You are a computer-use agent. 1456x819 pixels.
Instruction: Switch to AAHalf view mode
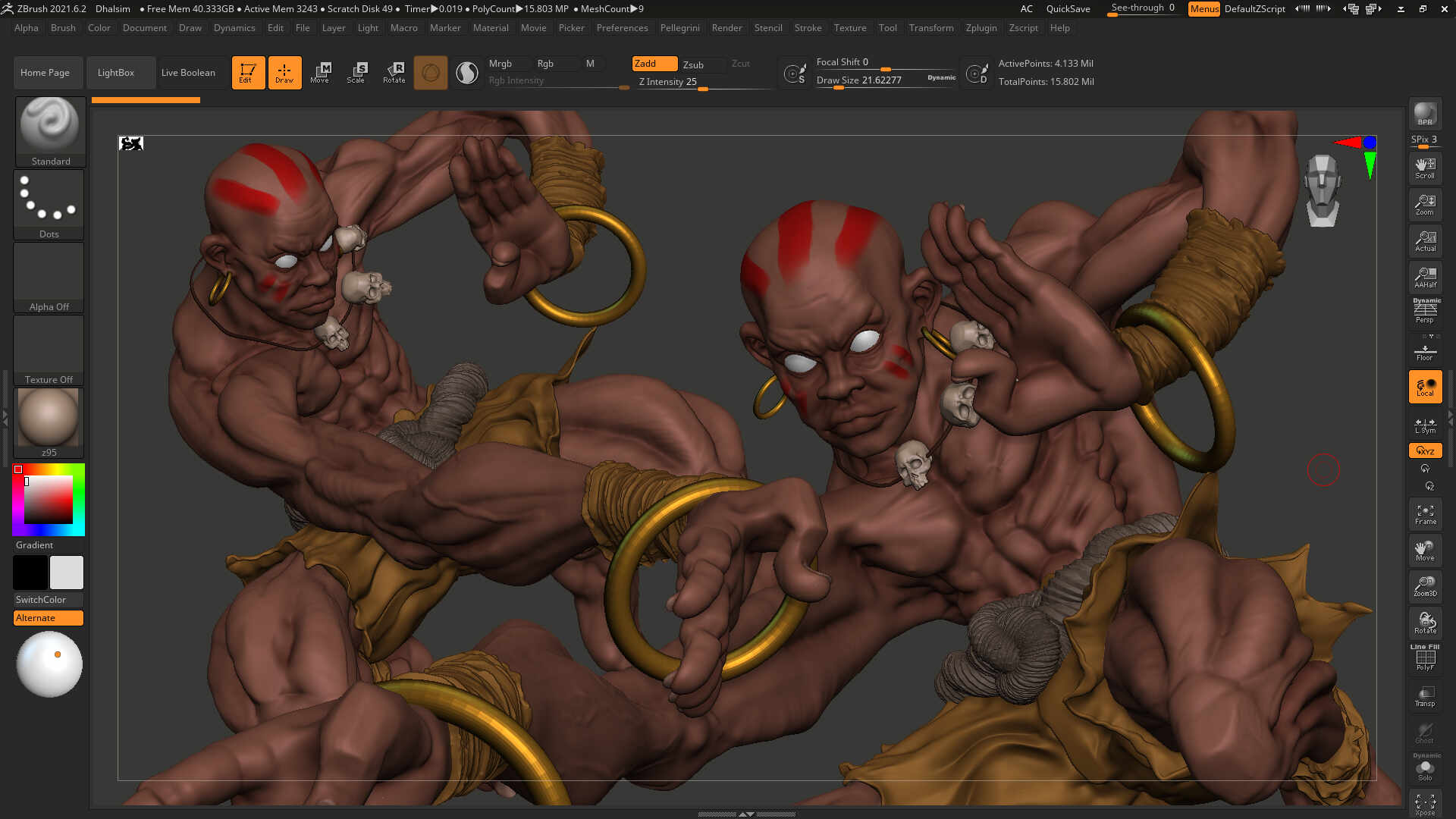(x=1425, y=278)
